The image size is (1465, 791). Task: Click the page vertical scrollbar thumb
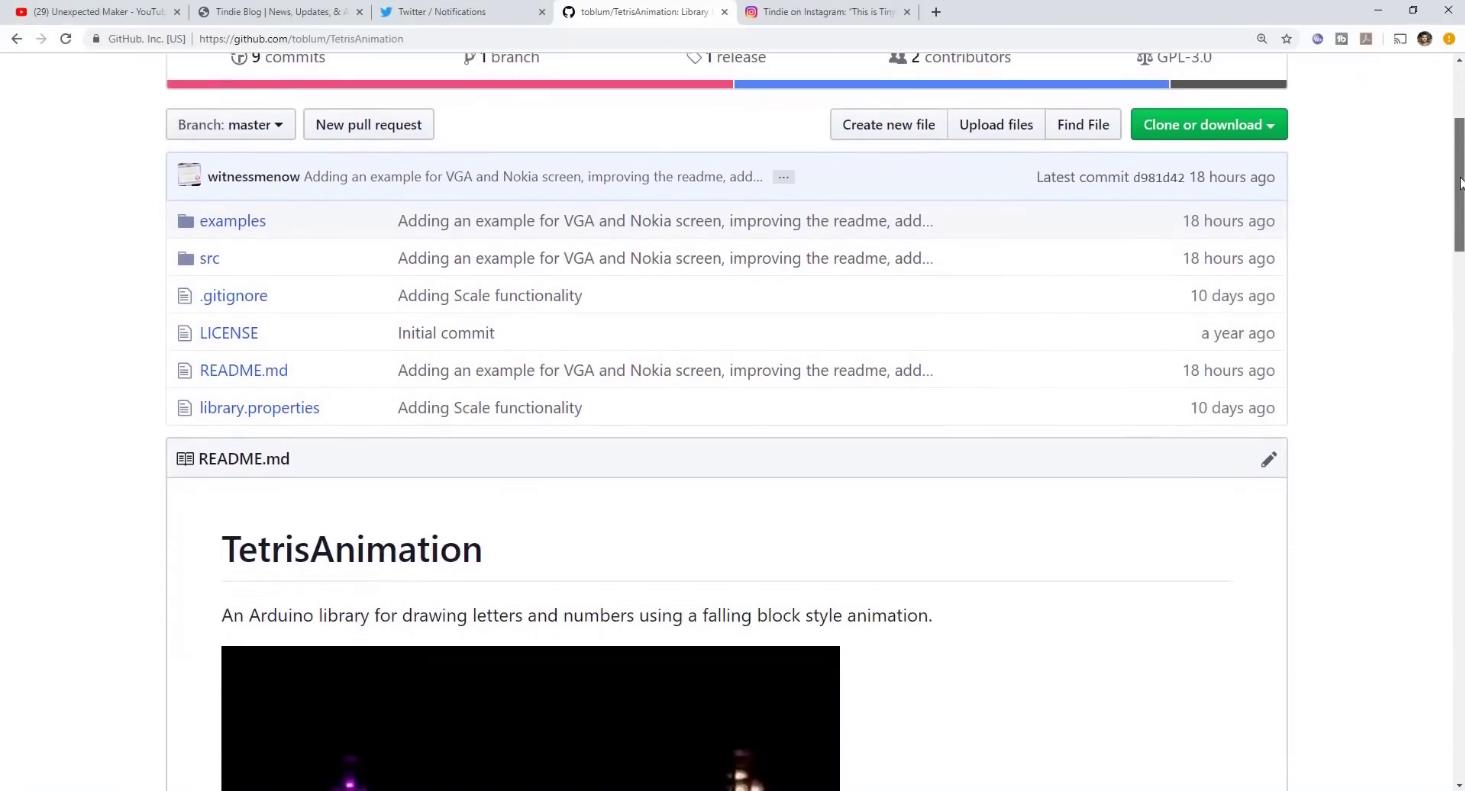pyautogui.click(x=1459, y=184)
